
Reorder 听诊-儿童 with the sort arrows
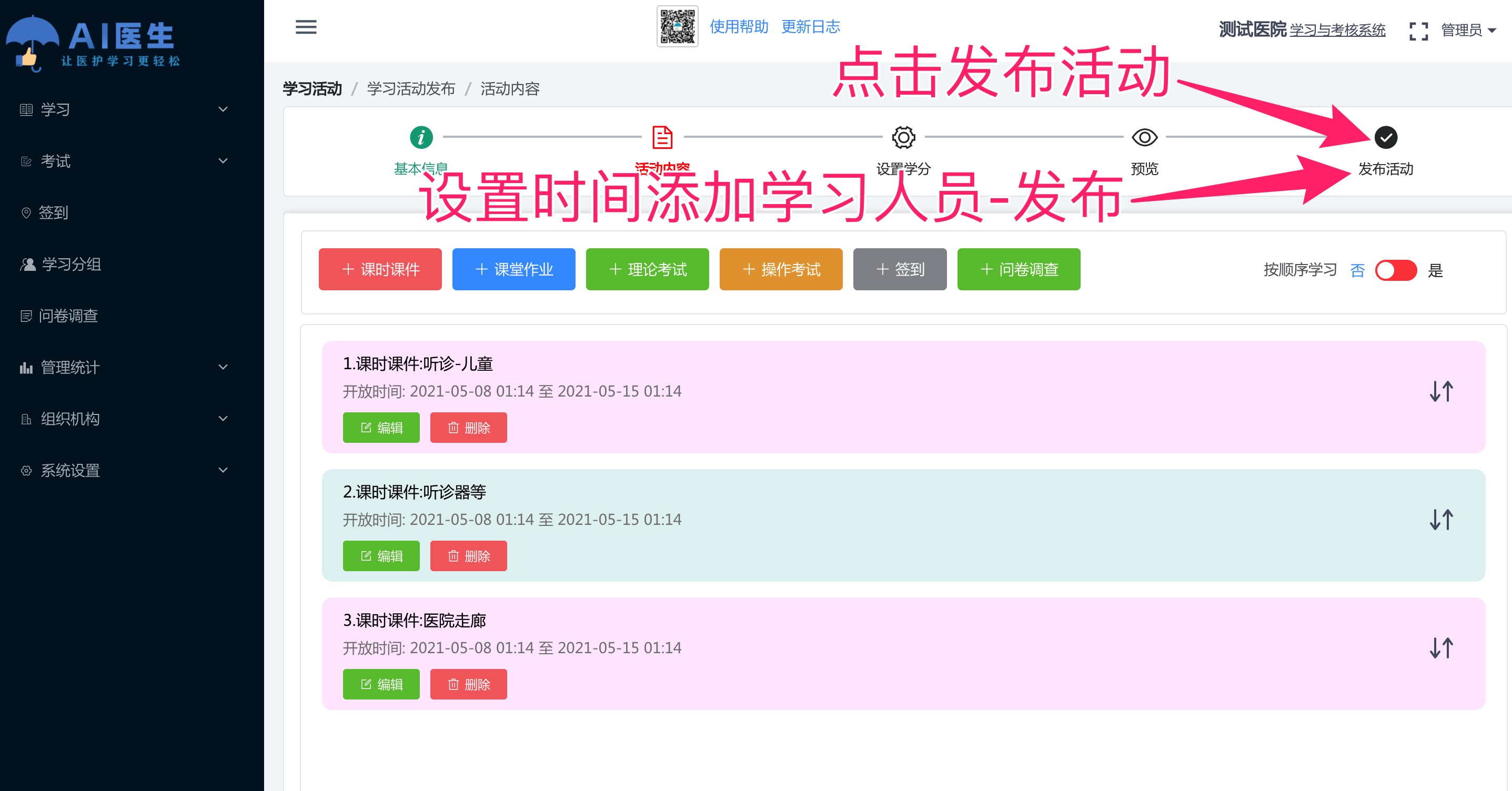1441,391
